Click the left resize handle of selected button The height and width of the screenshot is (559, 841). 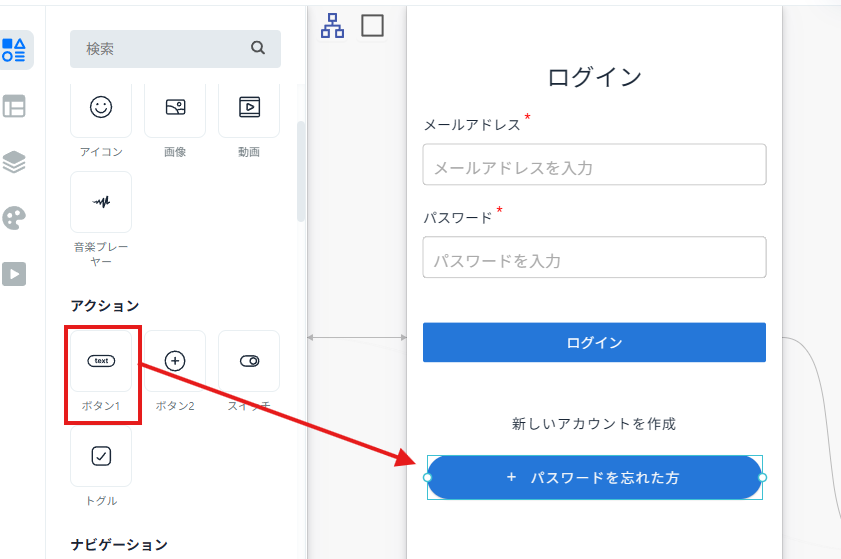(427, 477)
